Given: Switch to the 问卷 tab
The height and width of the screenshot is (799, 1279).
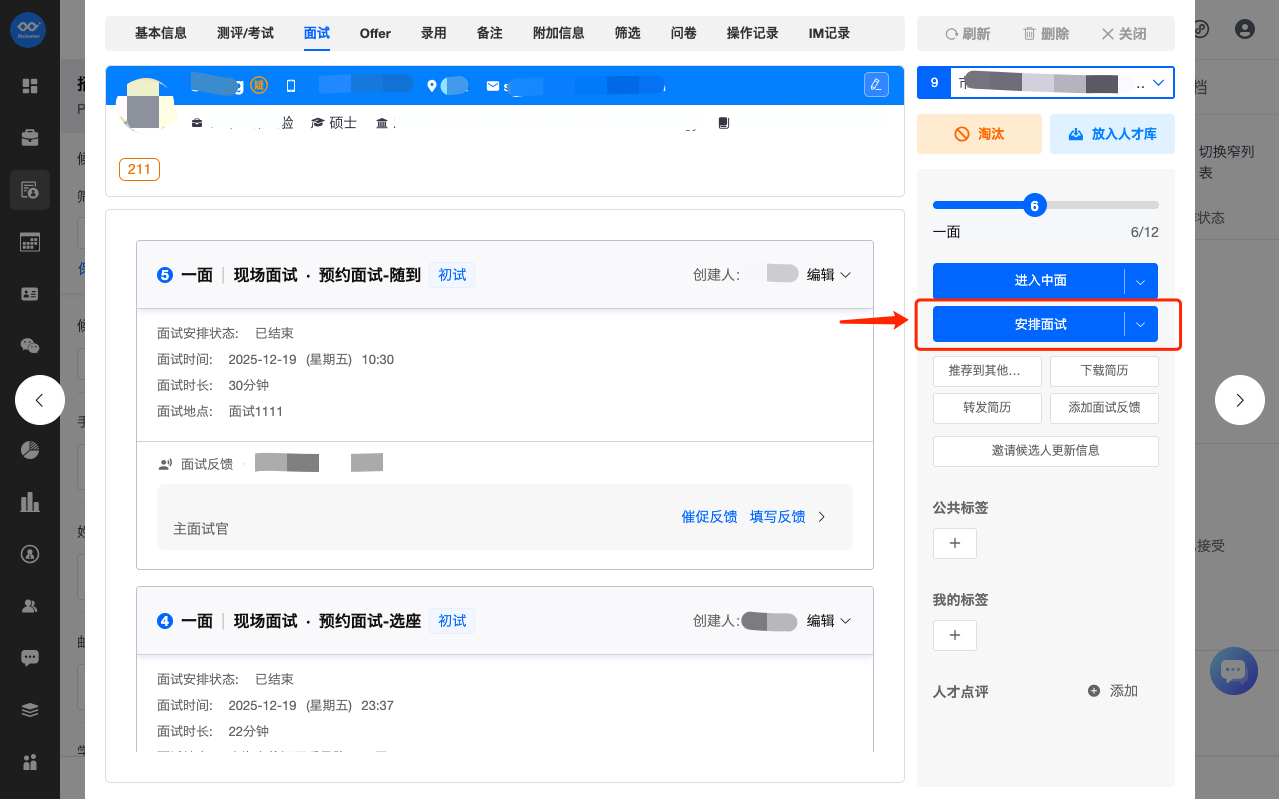Looking at the screenshot, I should [x=684, y=33].
